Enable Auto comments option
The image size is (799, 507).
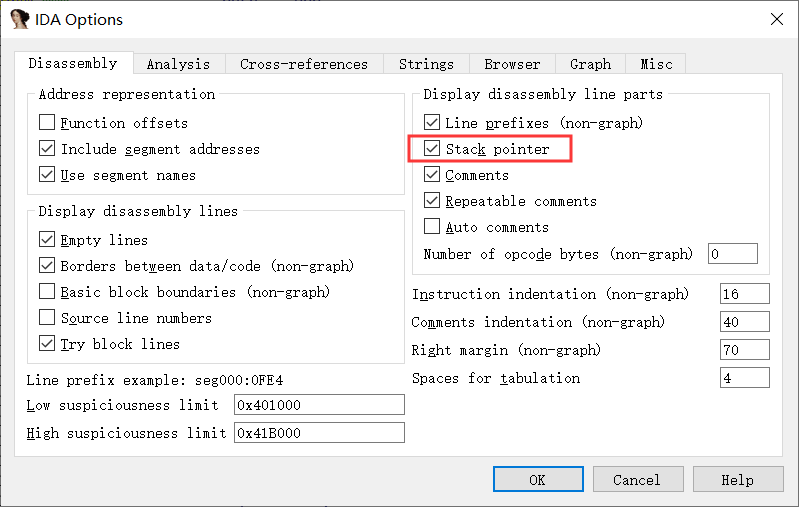pyautogui.click(x=432, y=226)
